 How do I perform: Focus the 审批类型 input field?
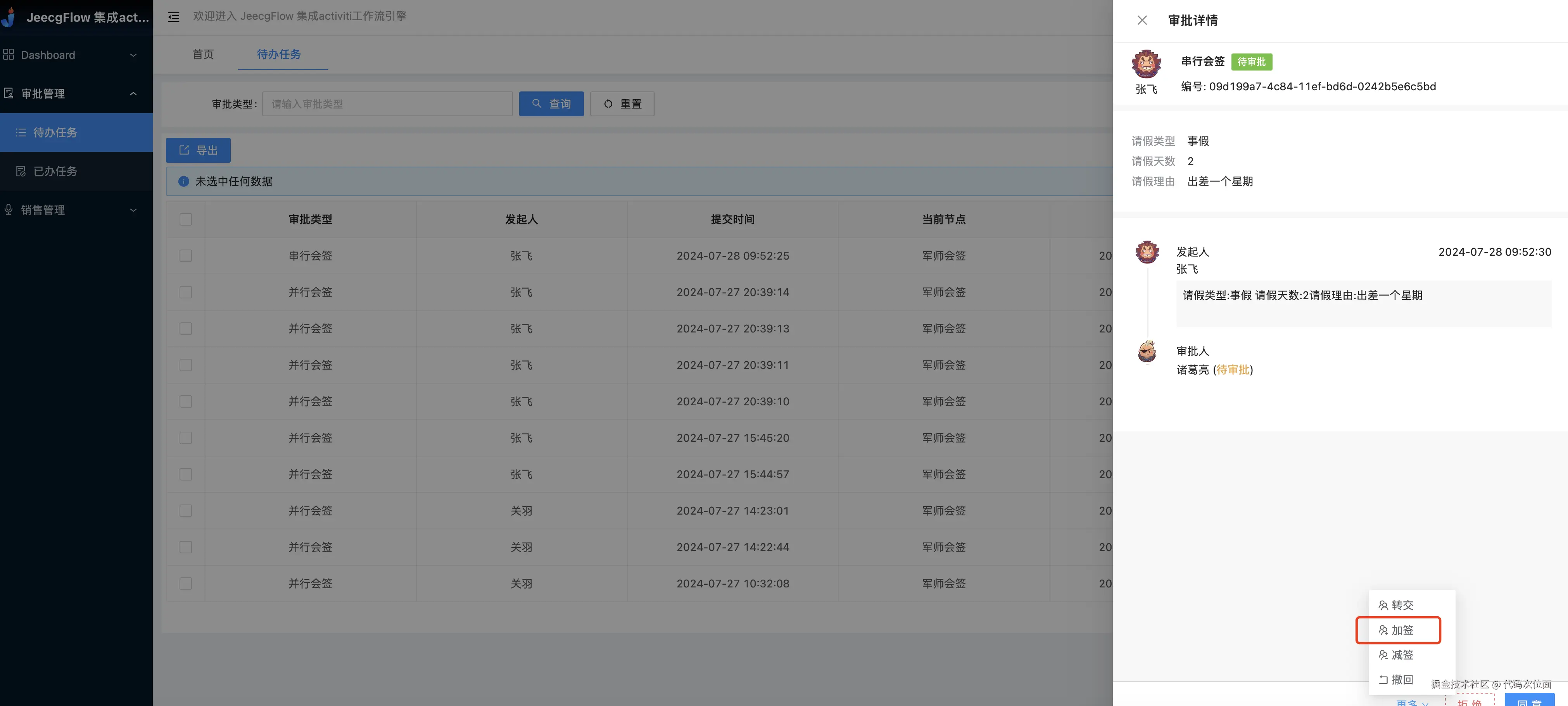pos(387,104)
